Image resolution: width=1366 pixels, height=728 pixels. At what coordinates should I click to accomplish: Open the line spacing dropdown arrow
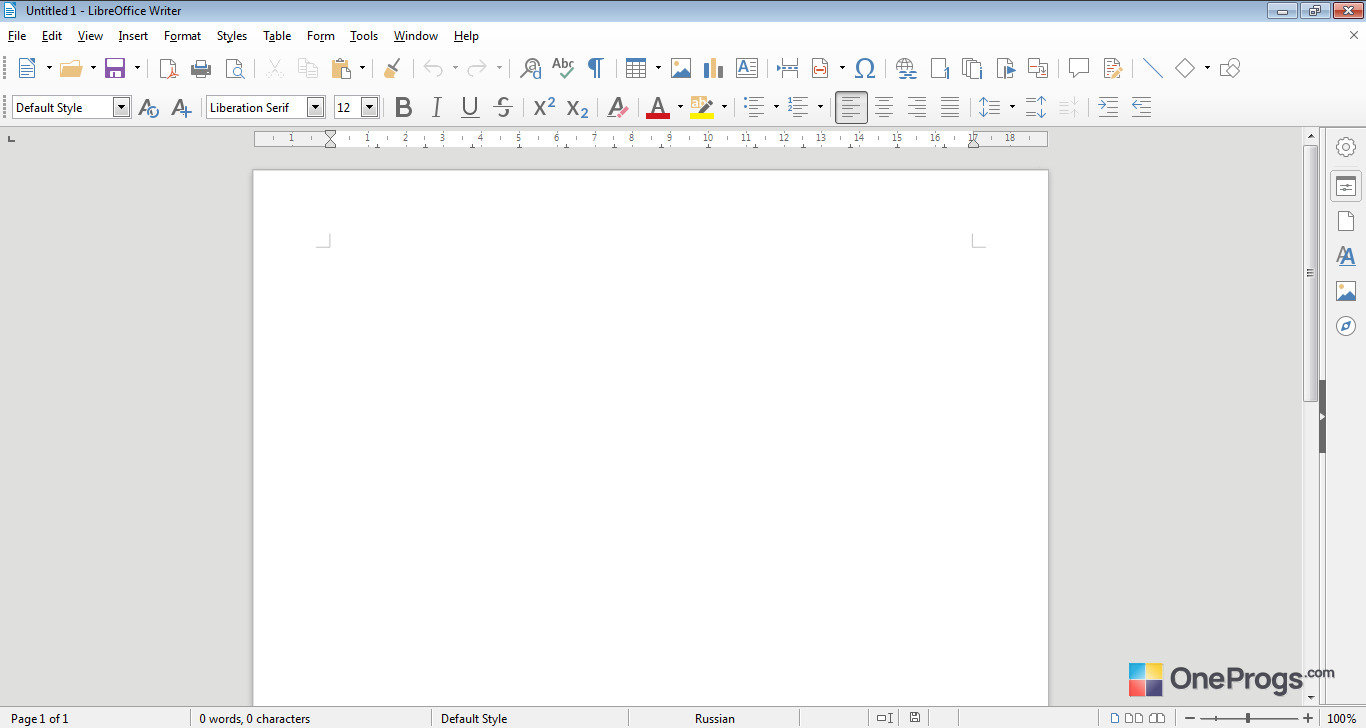1012,107
